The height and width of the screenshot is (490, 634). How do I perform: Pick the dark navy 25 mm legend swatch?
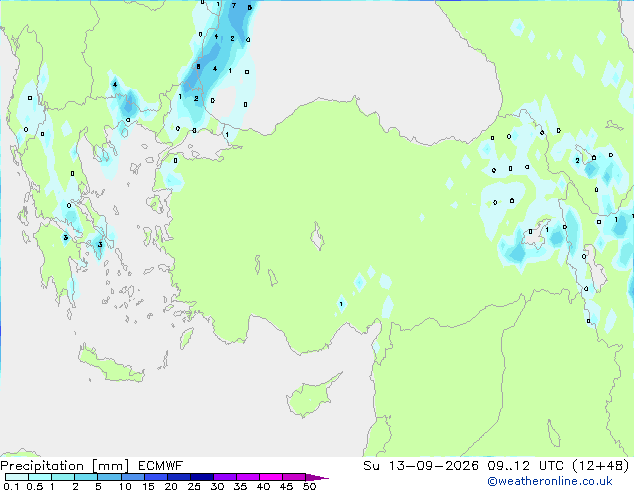(x=202, y=477)
